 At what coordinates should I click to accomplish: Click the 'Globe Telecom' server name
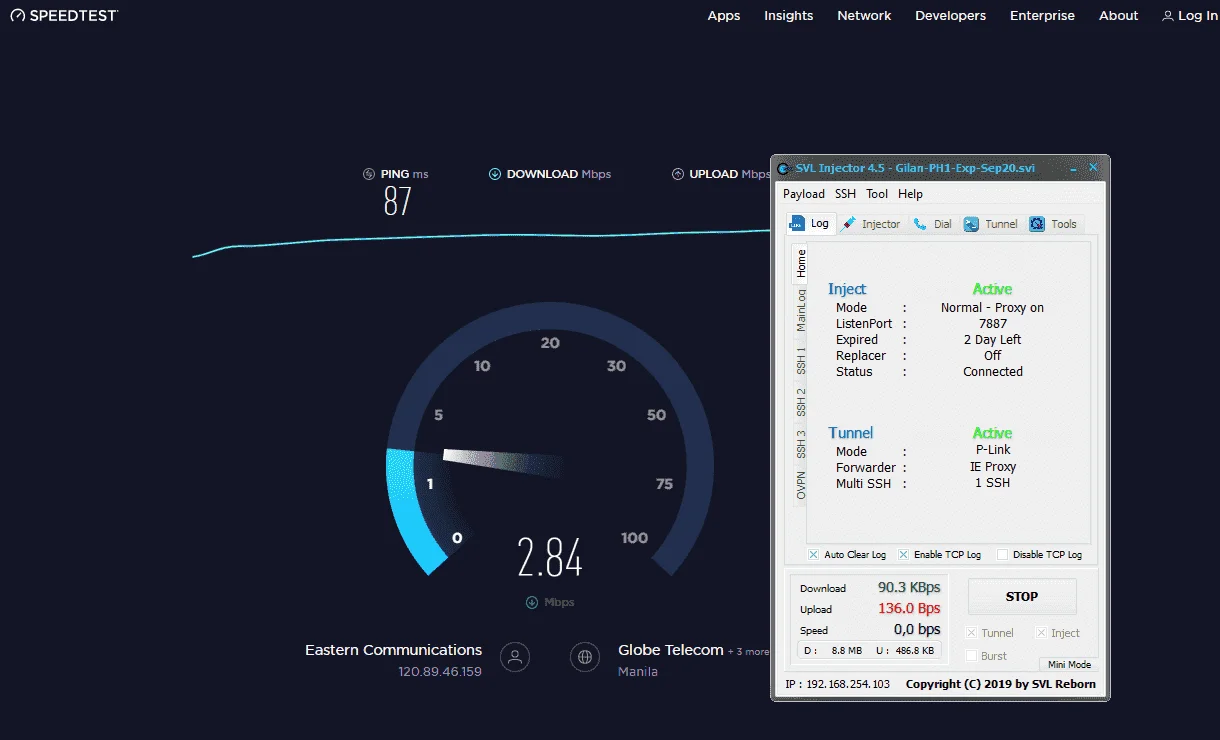[x=671, y=650]
